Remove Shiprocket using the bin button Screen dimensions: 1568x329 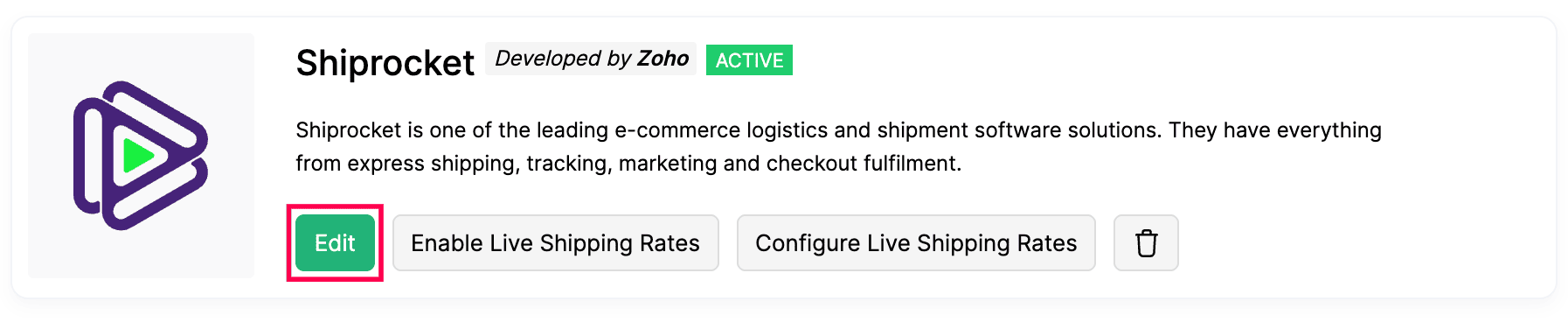click(1146, 243)
